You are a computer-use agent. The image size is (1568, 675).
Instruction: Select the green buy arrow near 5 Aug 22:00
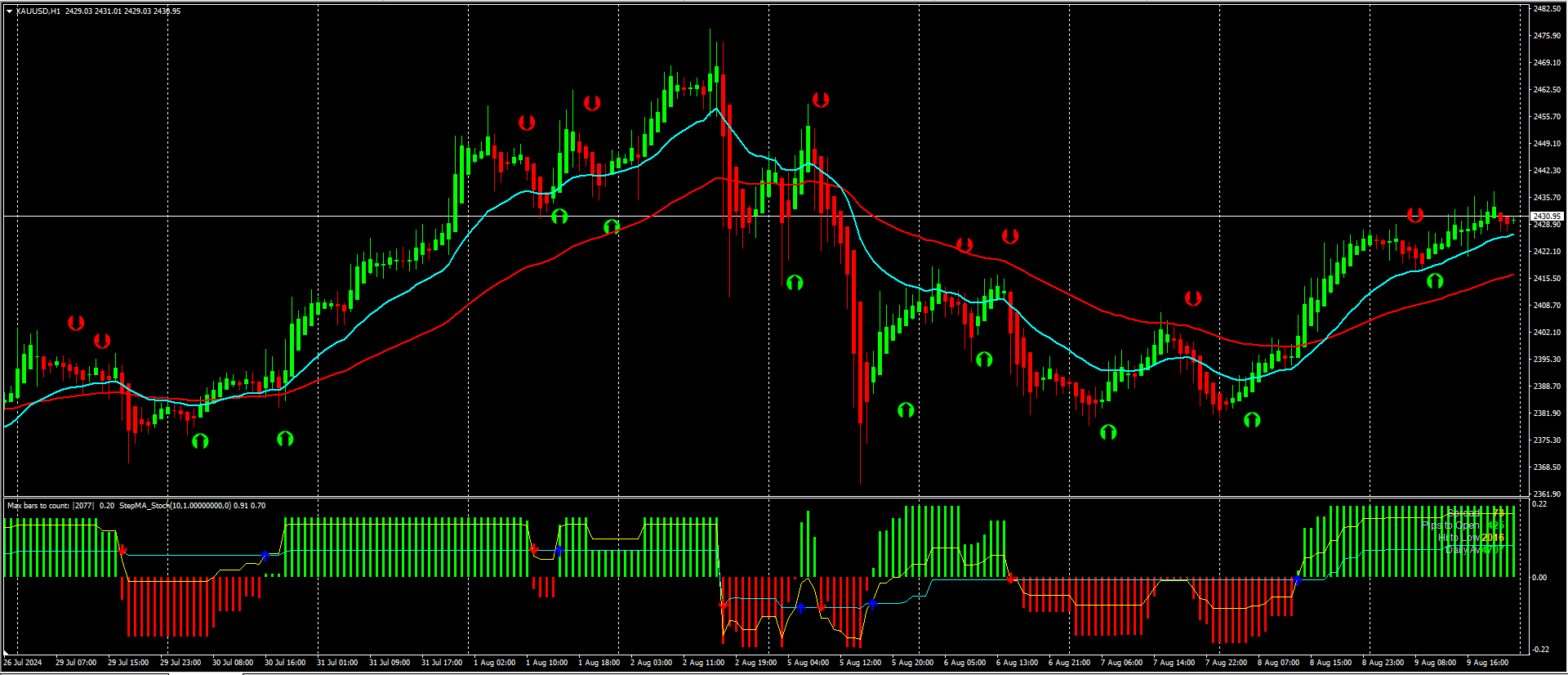pyautogui.click(x=906, y=410)
